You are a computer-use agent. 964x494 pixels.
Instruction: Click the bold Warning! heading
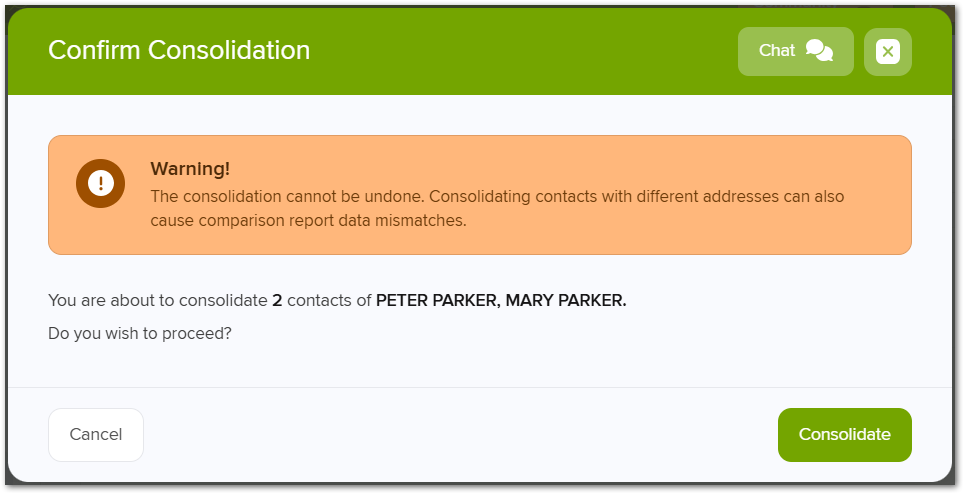tap(190, 168)
